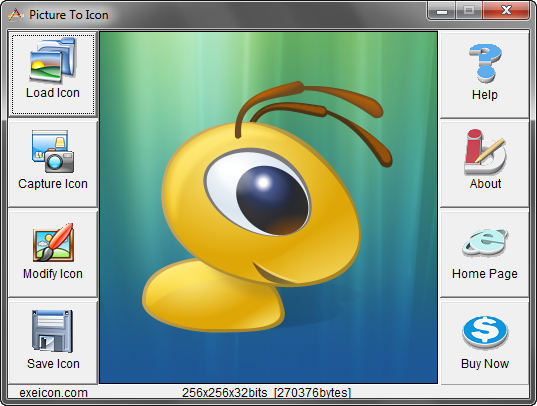Click the Picture To Icon app logo
The height and width of the screenshot is (406, 537).
click(x=16, y=15)
